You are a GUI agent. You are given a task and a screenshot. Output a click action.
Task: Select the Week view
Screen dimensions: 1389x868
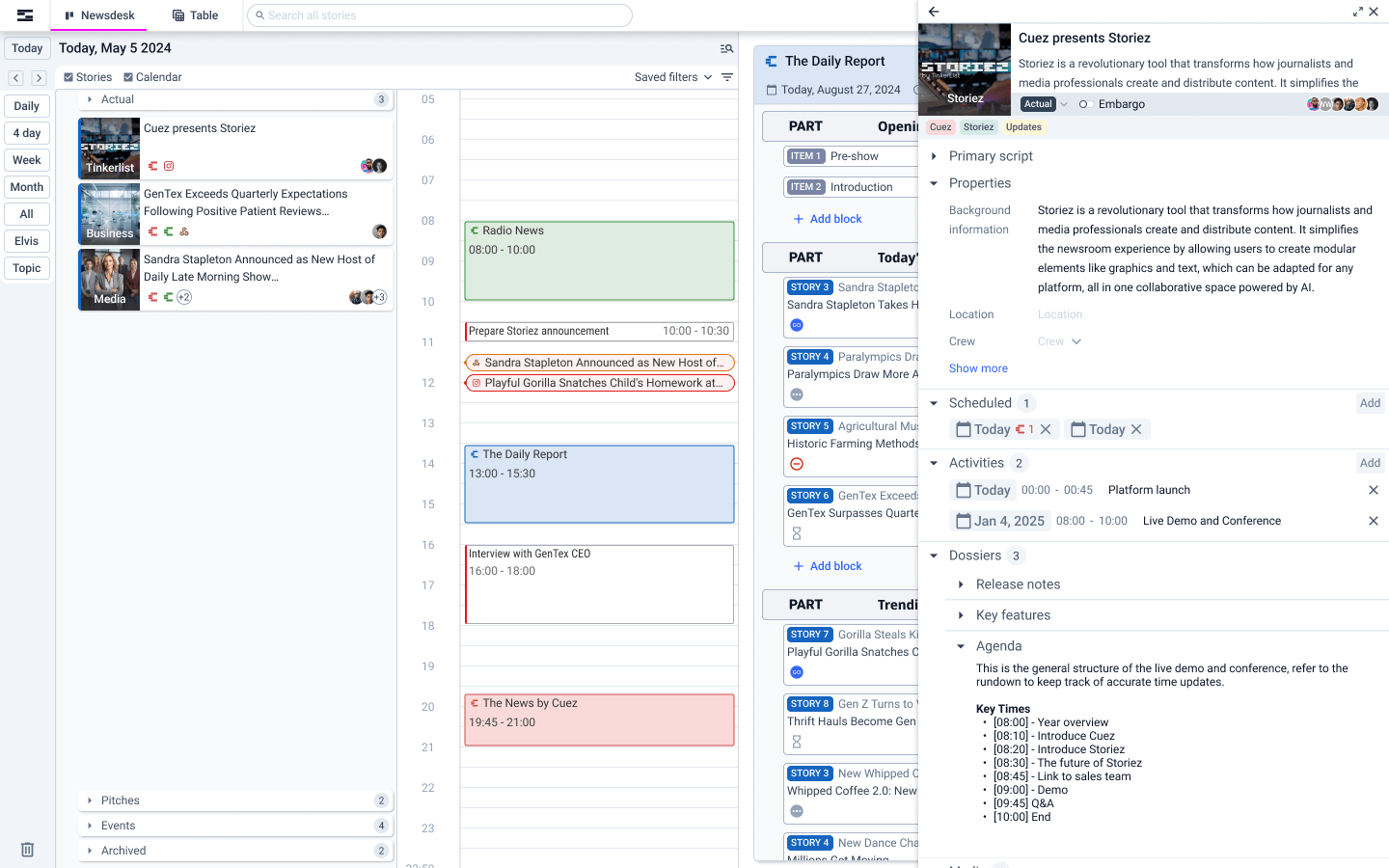27,160
